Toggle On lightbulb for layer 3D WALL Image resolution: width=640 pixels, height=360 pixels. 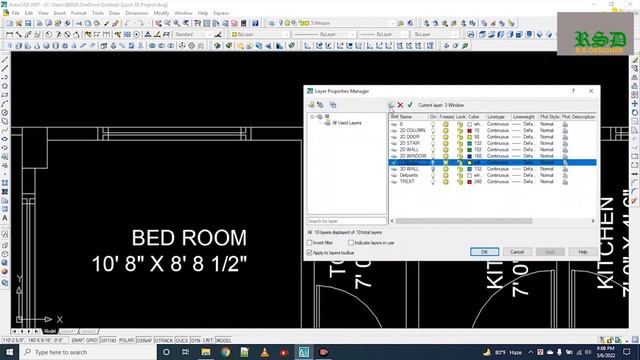[433, 169]
